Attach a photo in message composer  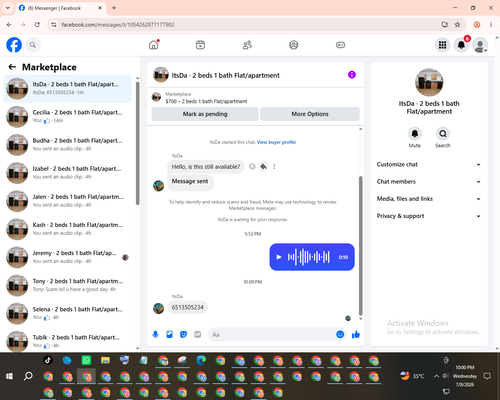point(169,334)
